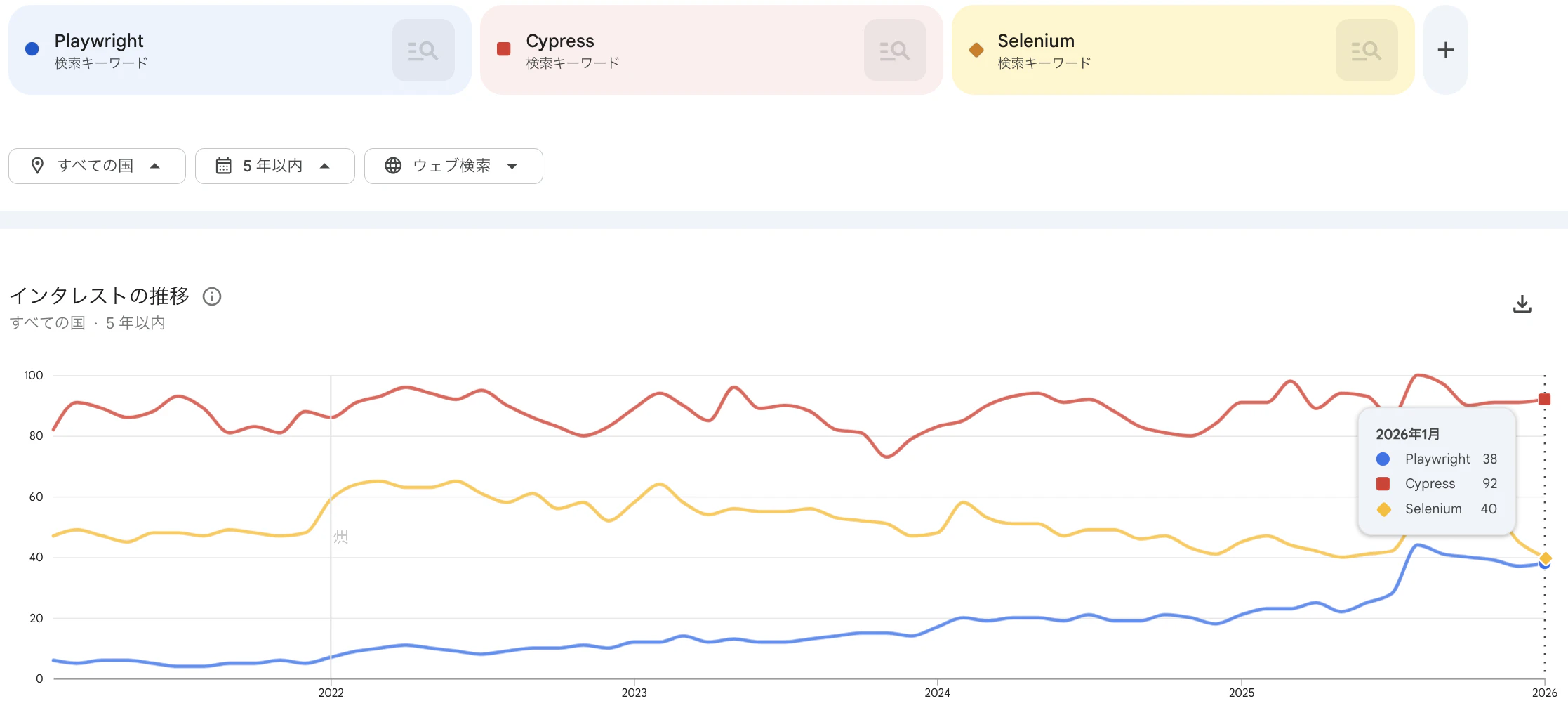1568x715 pixels.
Task: Edit the Playwright search term
Action: (99, 41)
